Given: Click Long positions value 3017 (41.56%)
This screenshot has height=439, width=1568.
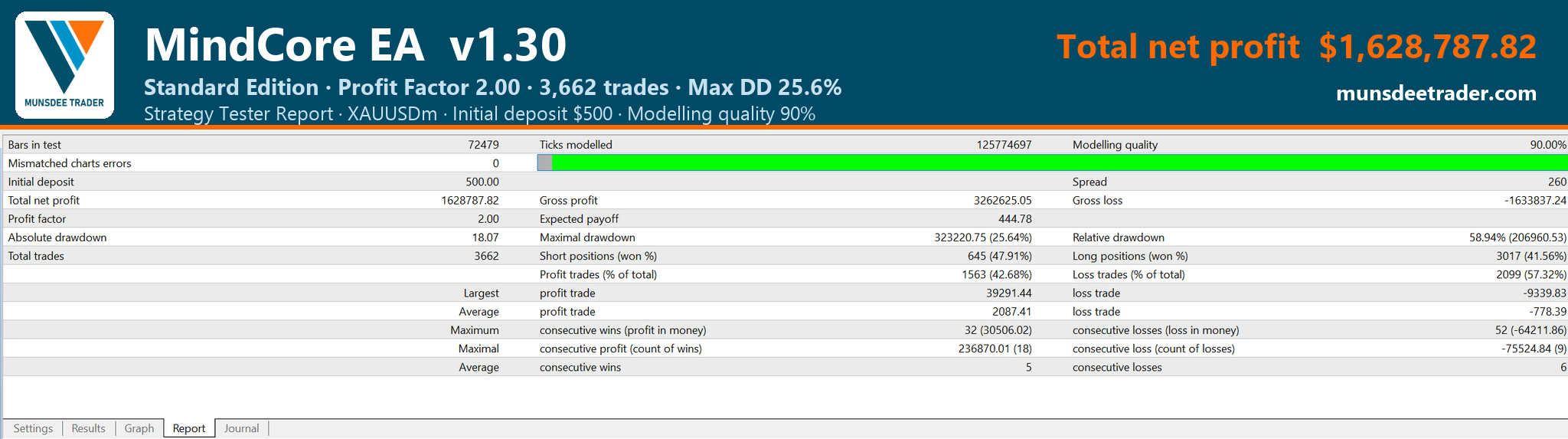Looking at the screenshot, I should click(x=1531, y=256).
